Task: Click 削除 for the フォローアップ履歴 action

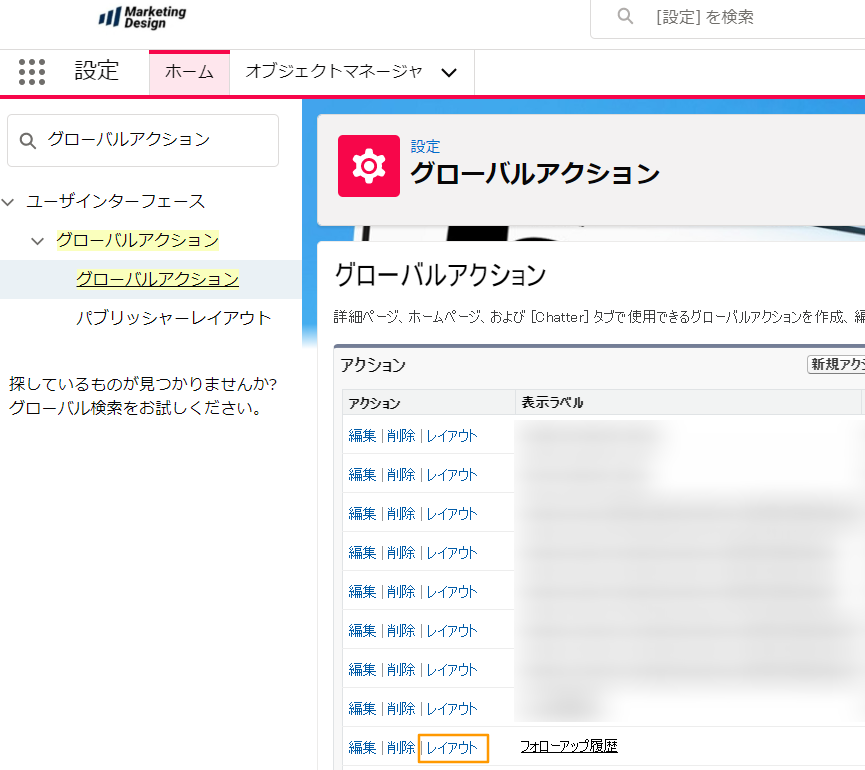Action: [401, 747]
